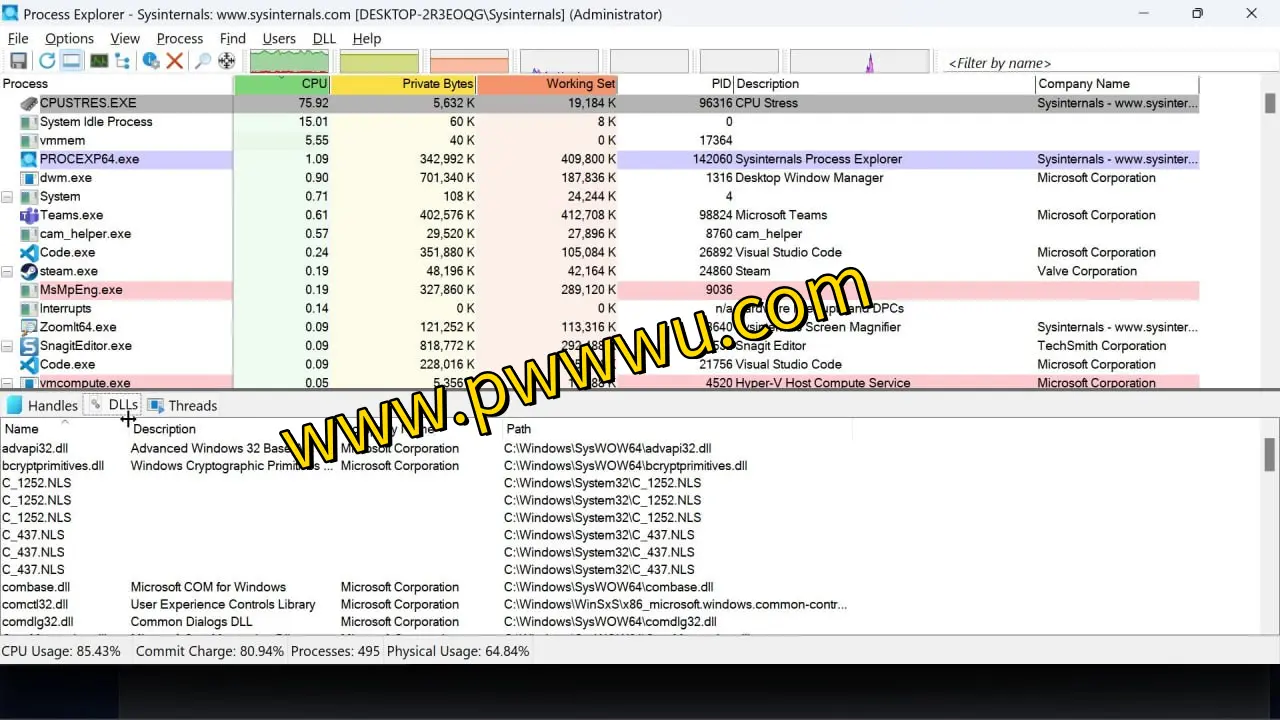Collapse the steam.exe tree node

click(7, 271)
